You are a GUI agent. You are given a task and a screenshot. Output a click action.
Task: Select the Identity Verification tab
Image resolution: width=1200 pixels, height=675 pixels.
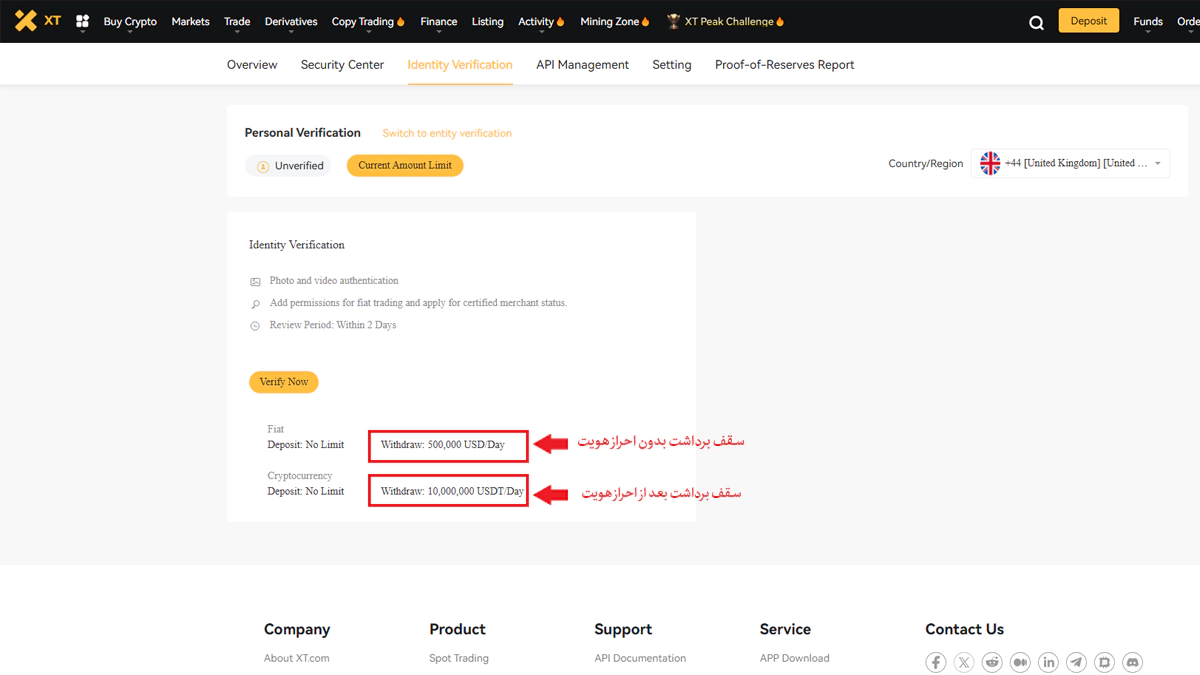[460, 64]
